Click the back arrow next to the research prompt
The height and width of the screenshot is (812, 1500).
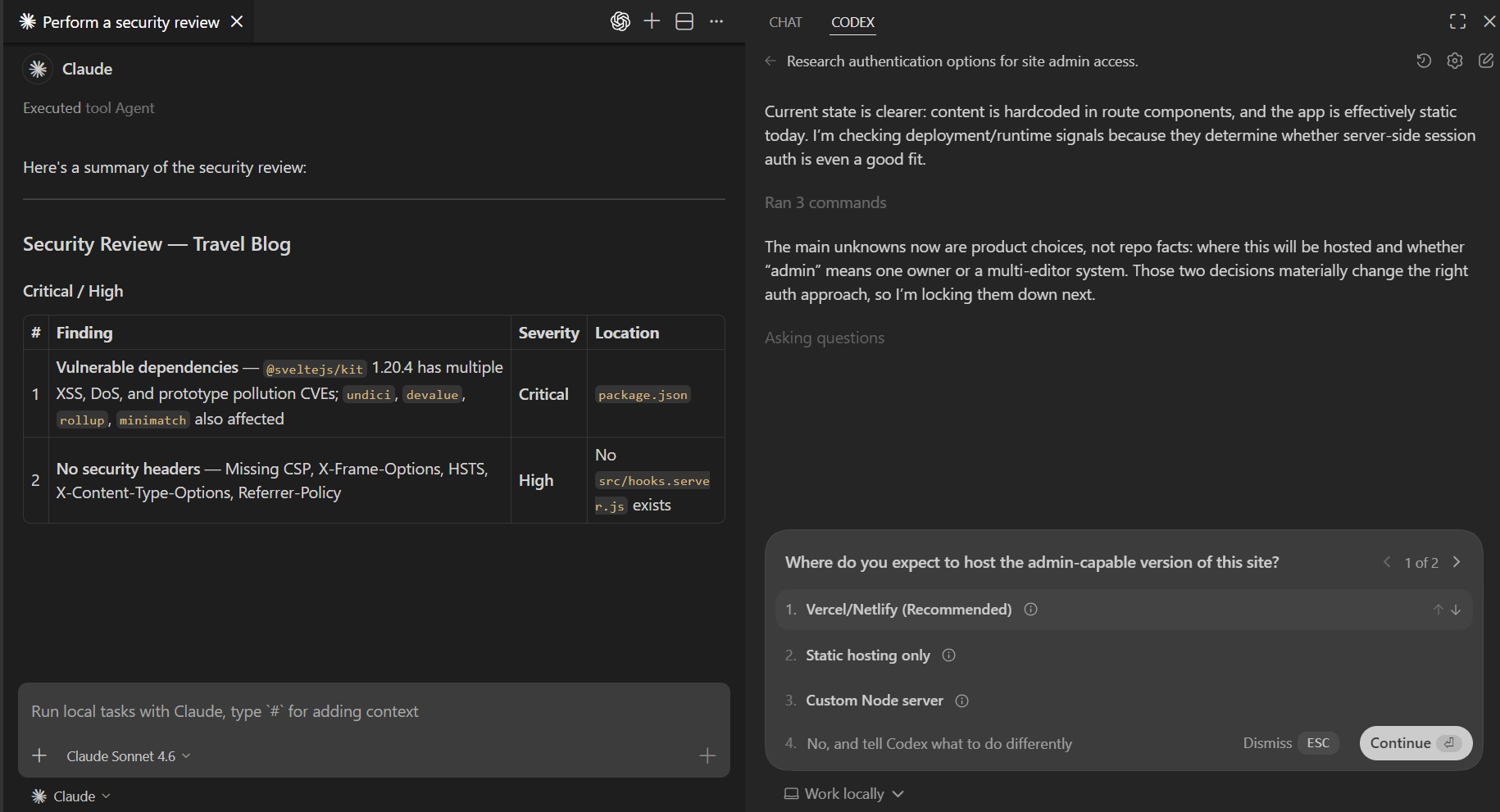770,61
